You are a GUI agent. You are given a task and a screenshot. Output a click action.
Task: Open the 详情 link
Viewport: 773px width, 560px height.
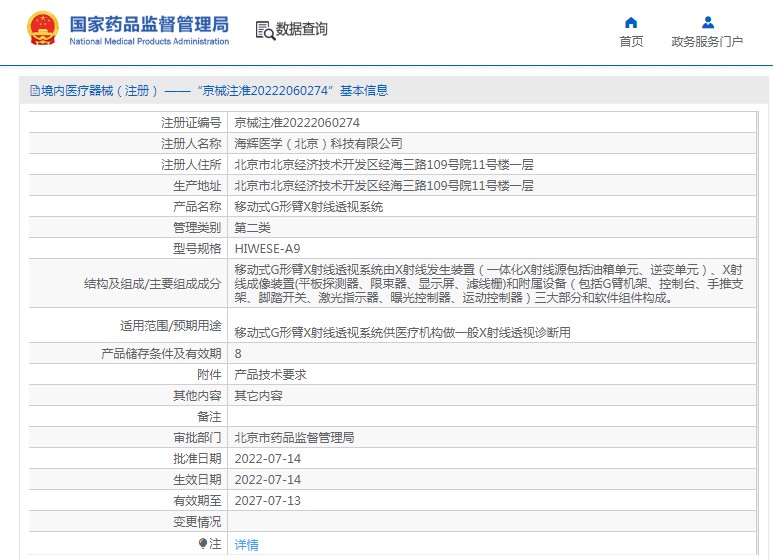246,544
